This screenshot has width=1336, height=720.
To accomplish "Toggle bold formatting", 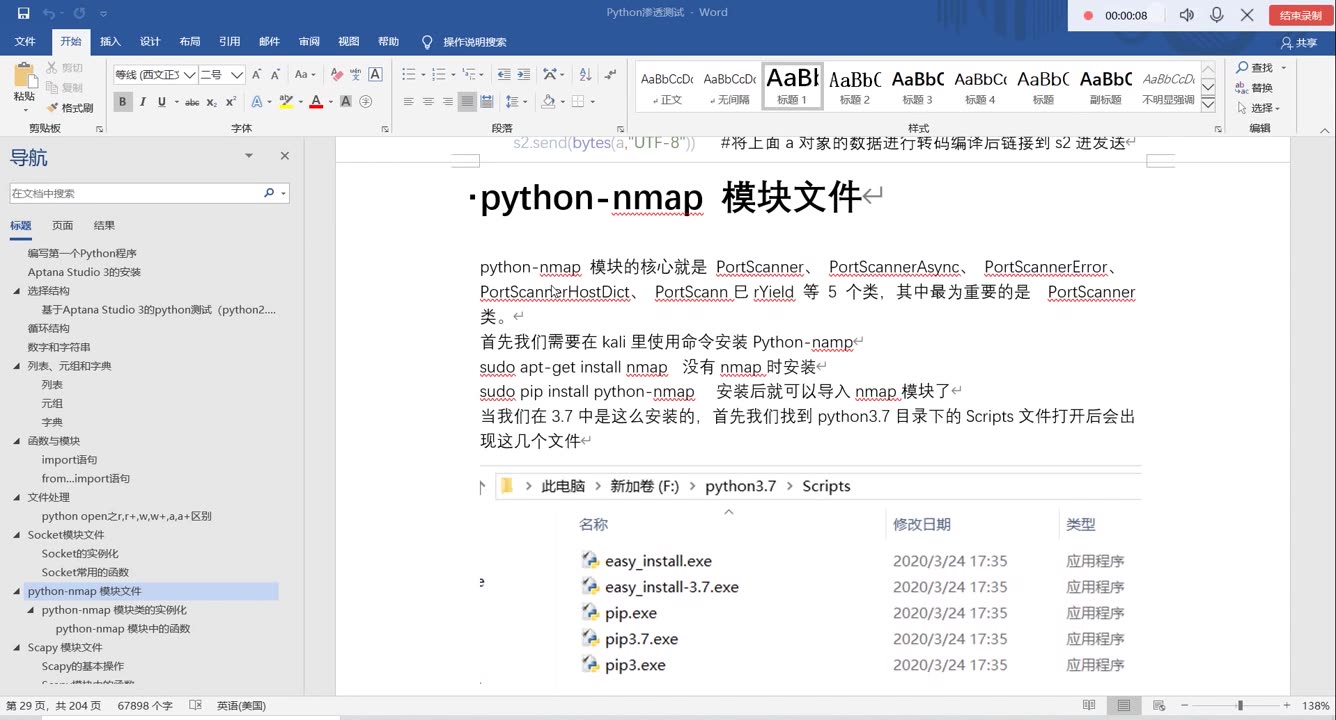I will click(x=123, y=101).
